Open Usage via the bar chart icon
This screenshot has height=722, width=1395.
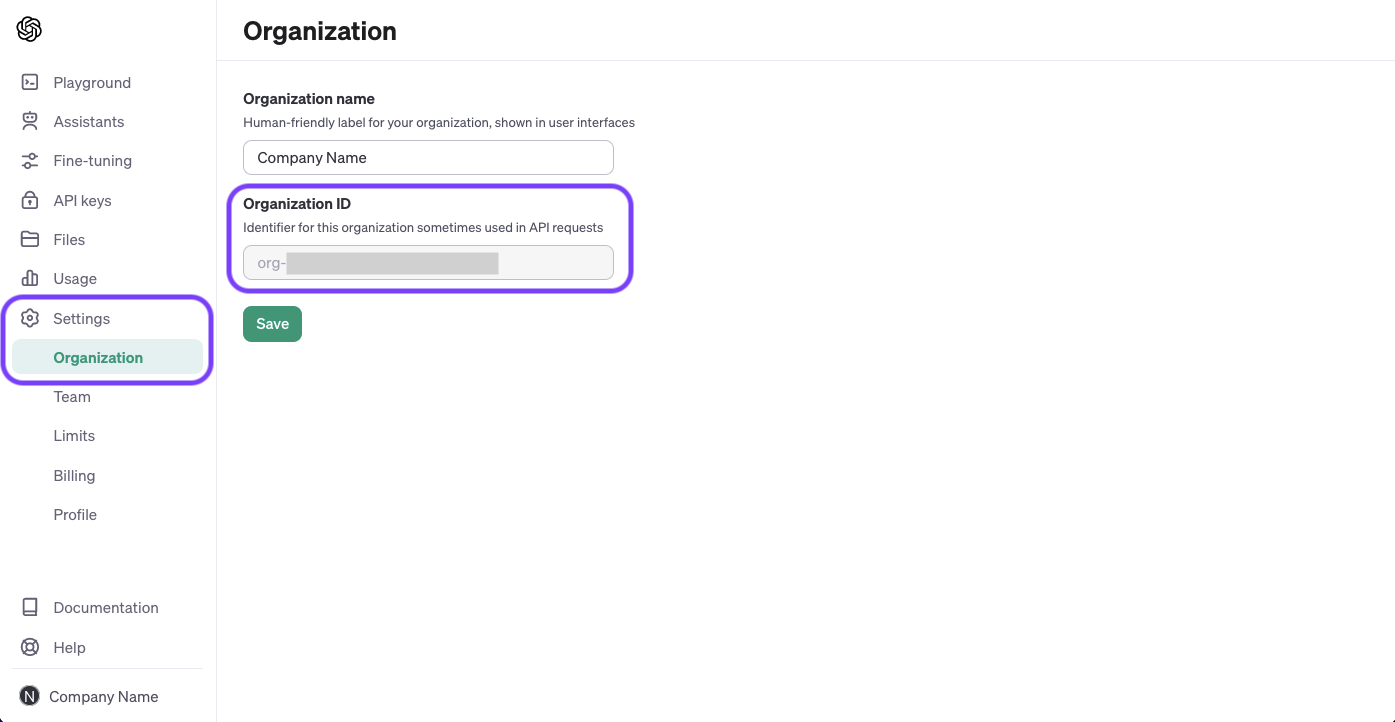click(x=29, y=278)
